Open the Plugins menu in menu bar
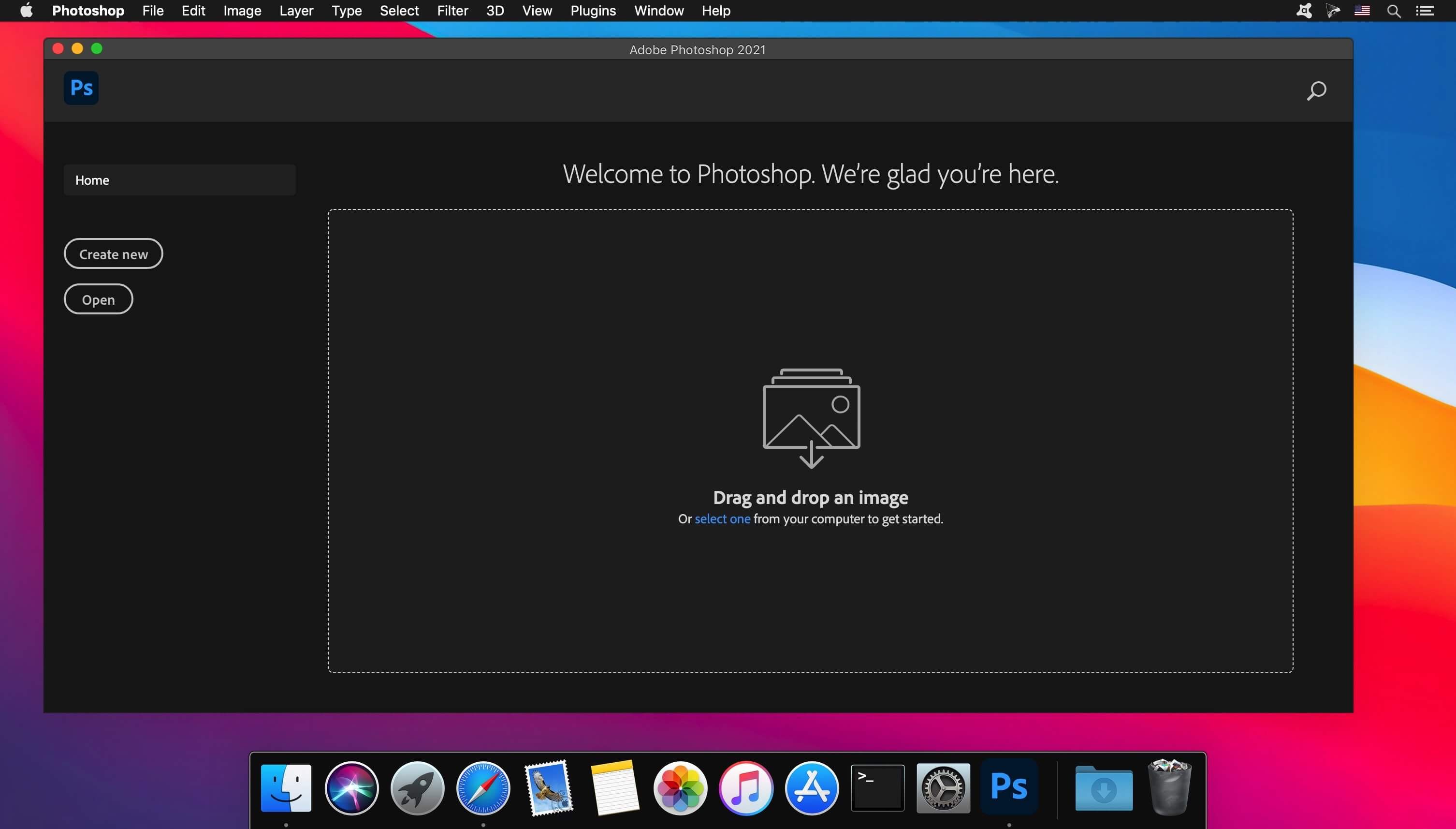Image resolution: width=1456 pixels, height=829 pixels. [592, 10]
